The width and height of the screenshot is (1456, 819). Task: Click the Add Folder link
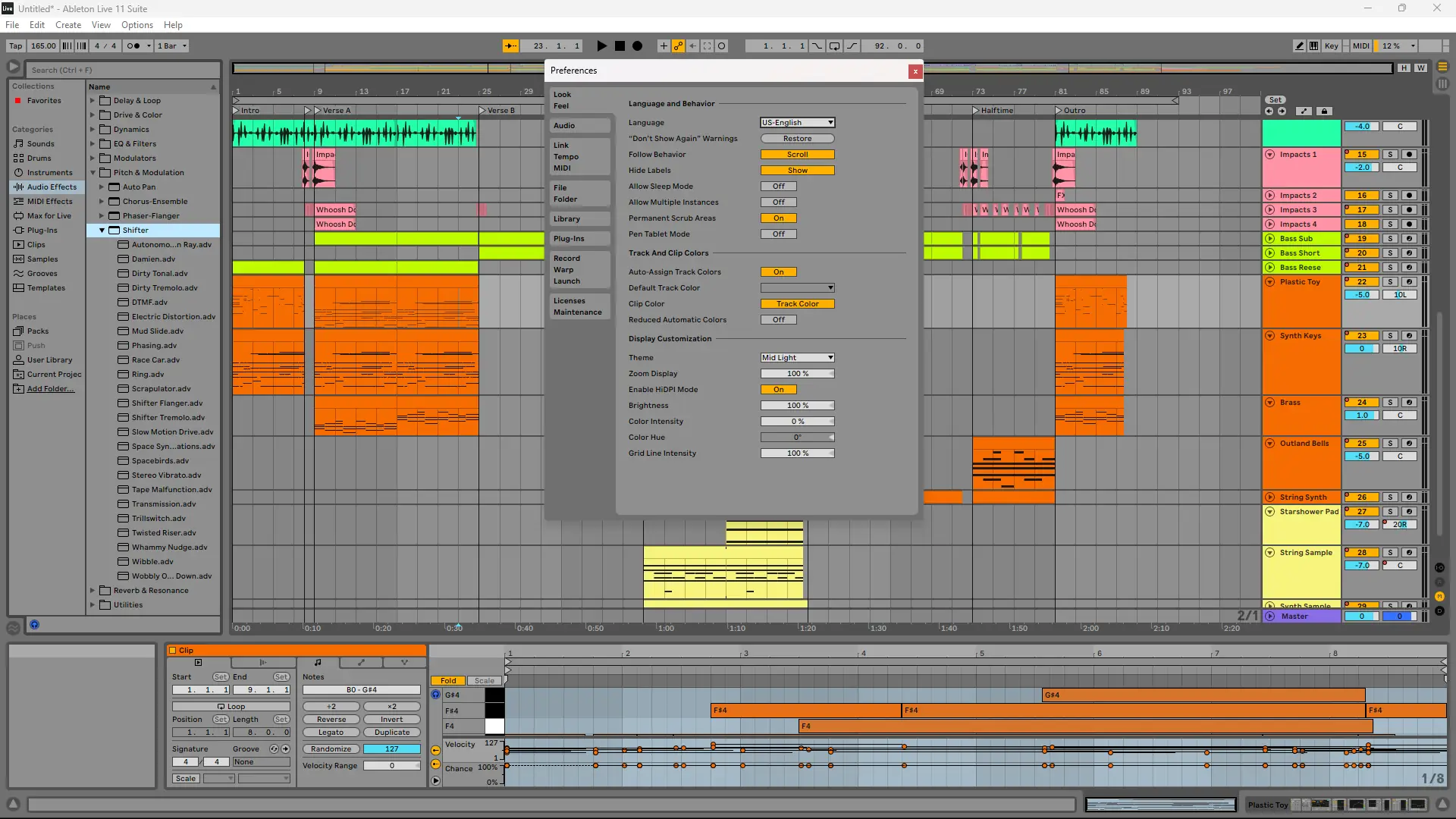pos(51,389)
